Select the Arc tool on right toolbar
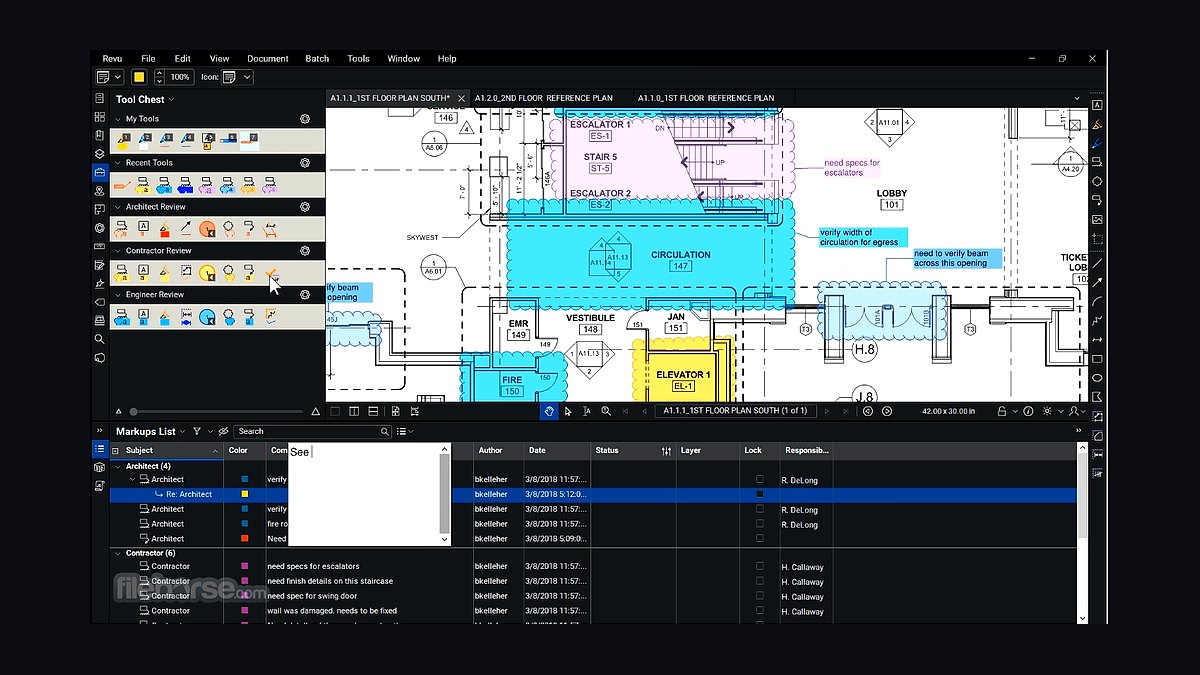Screen dimensions: 1200x675 click(x=1097, y=301)
